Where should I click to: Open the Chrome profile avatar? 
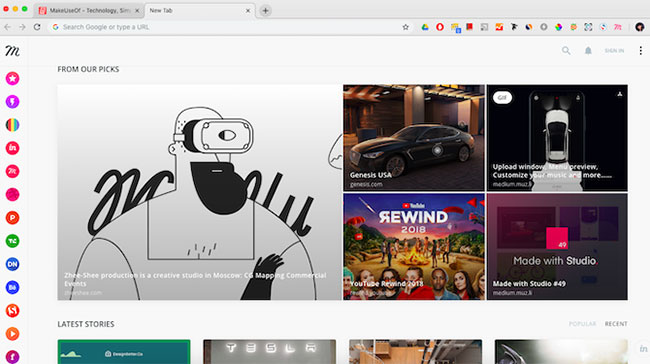(640, 27)
